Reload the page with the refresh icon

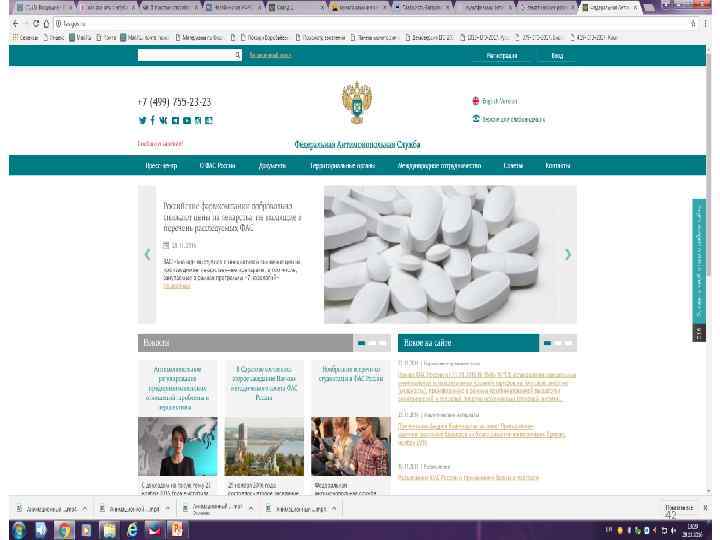(36, 23)
